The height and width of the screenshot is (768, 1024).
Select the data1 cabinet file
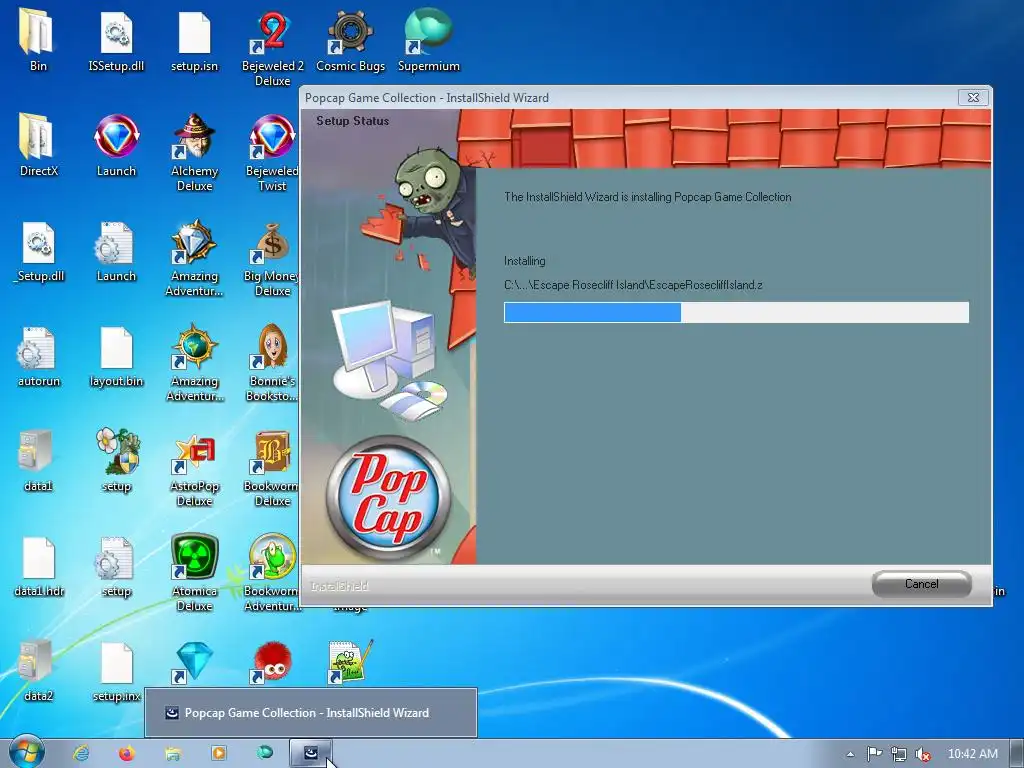pos(38,461)
